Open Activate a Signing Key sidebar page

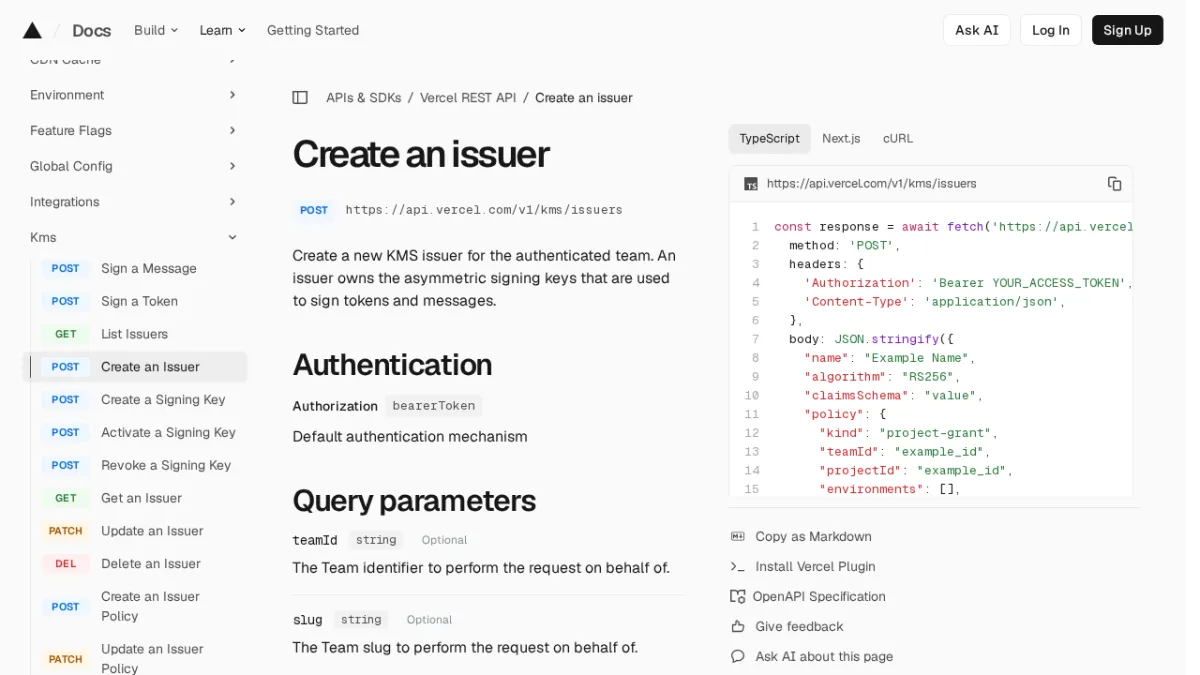(x=168, y=433)
